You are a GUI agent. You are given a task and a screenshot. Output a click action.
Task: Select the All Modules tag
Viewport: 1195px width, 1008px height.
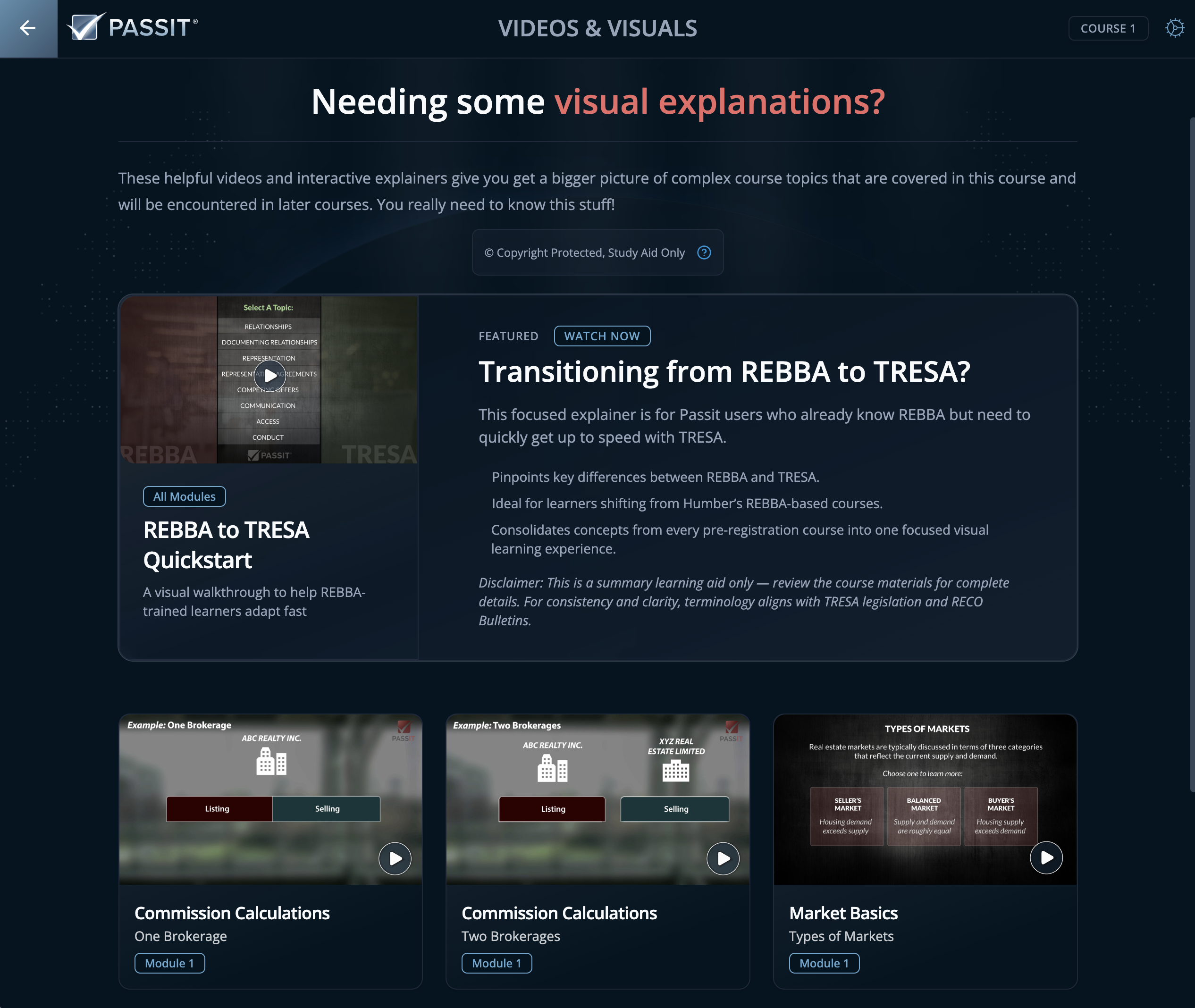point(184,496)
